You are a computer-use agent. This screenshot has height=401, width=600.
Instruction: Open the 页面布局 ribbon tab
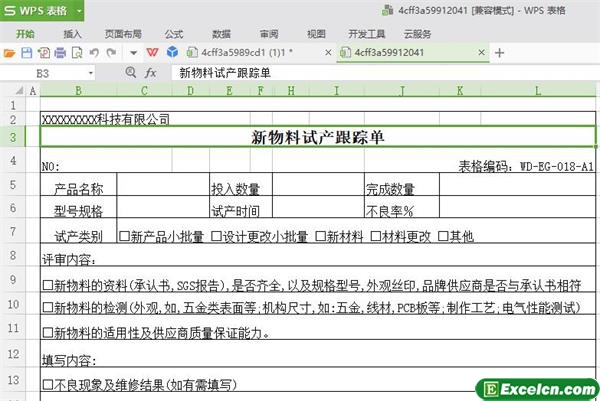click(x=123, y=34)
